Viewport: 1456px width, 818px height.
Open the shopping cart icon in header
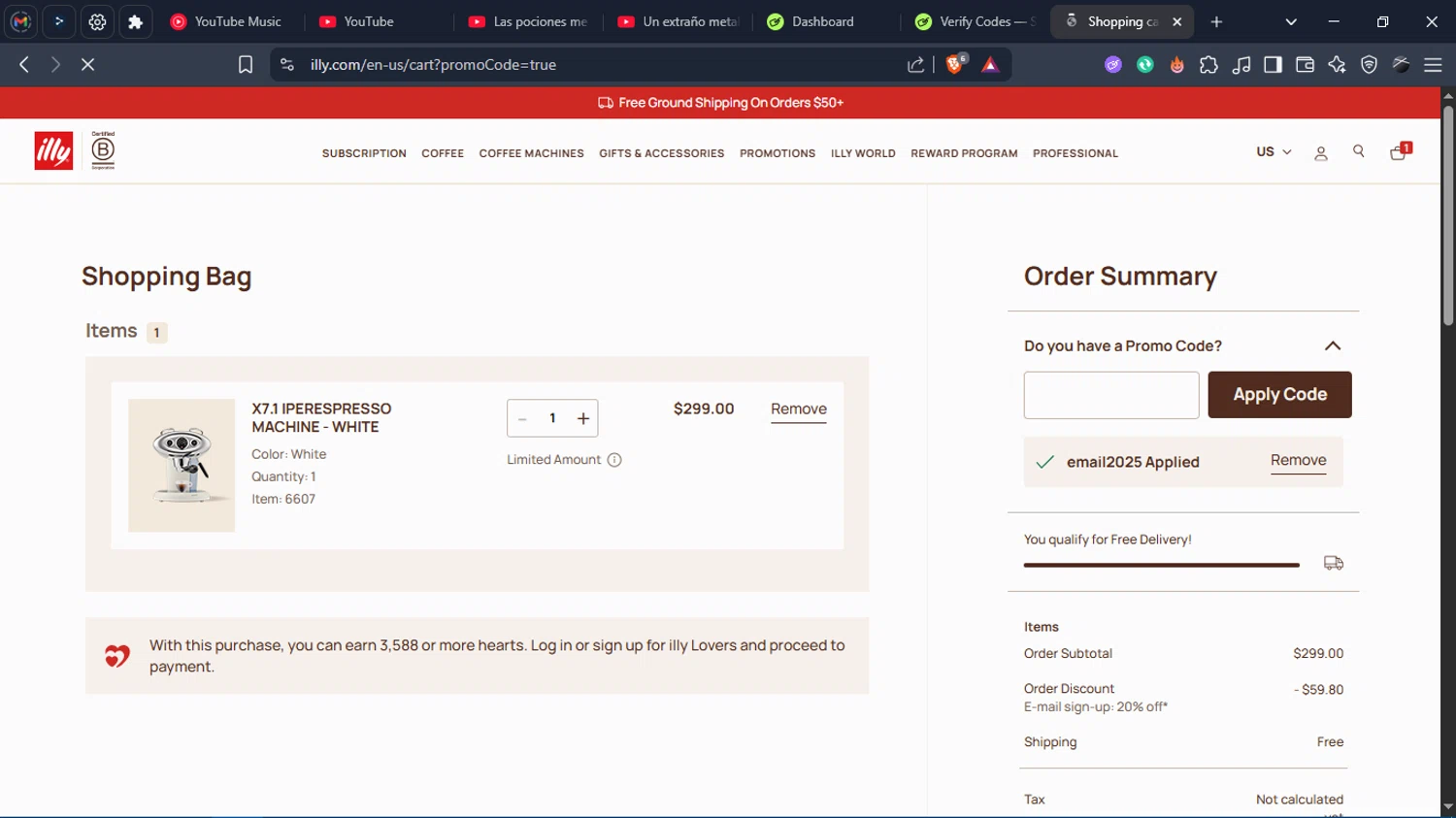[x=1400, y=151]
